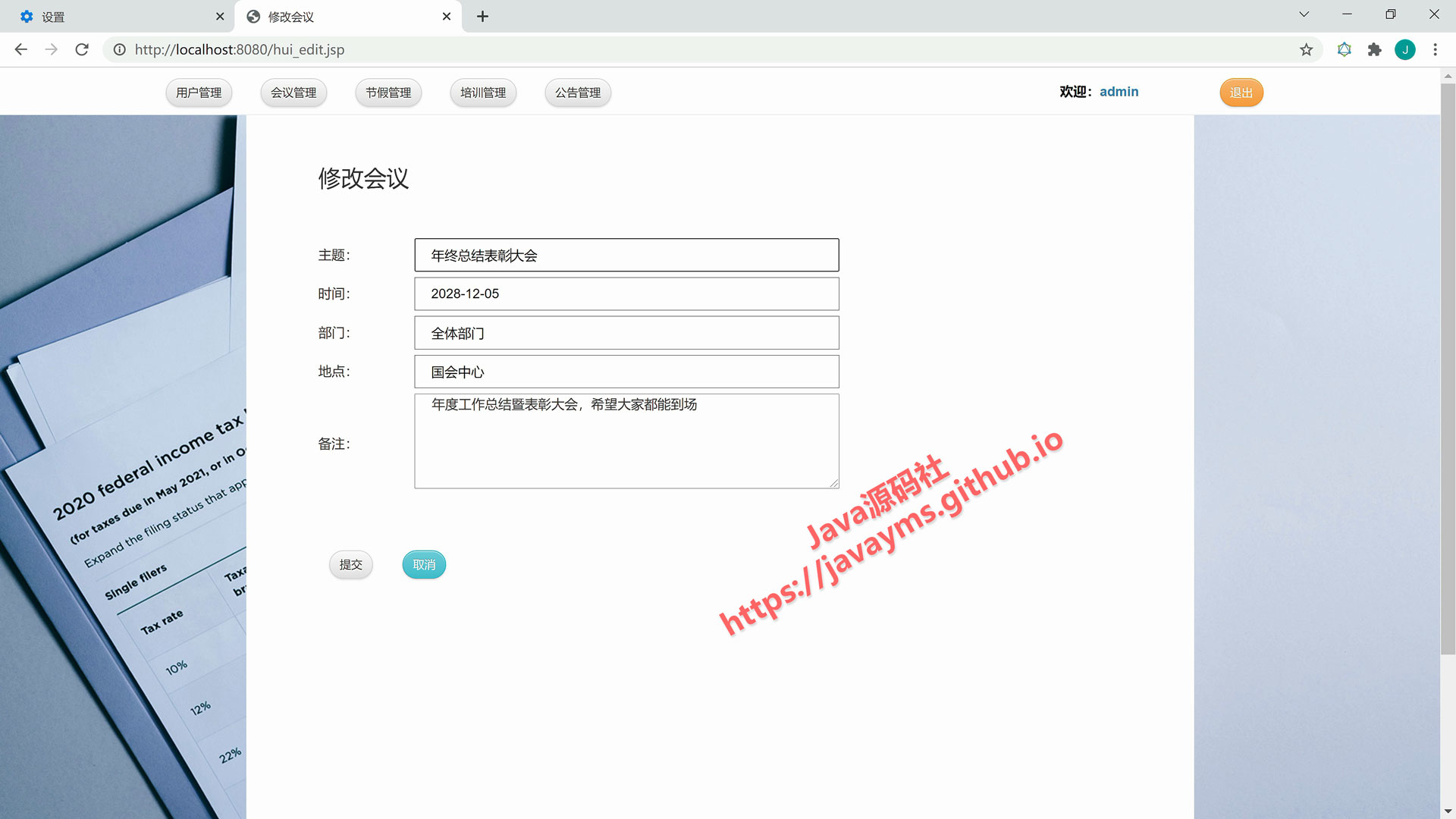The height and width of the screenshot is (819, 1456).
Task: Open a new browser tab
Action: (482, 16)
